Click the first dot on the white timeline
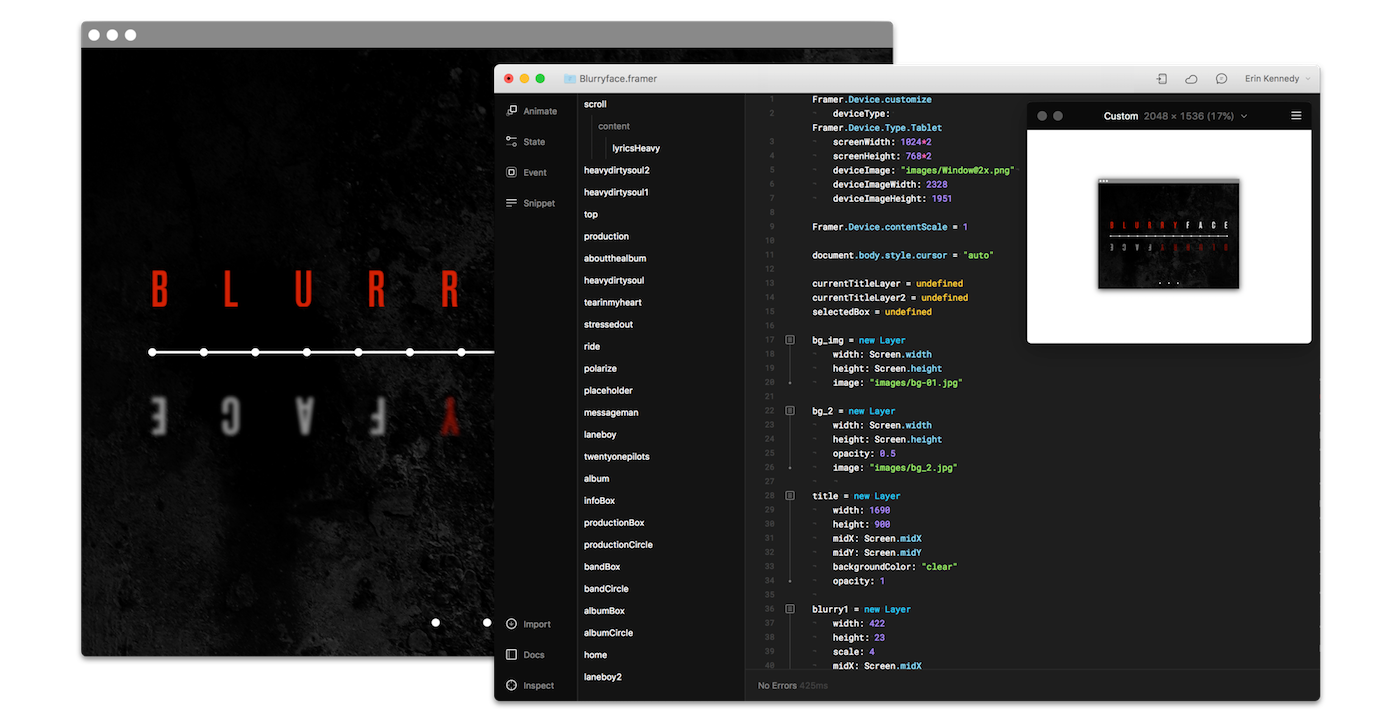The height and width of the screenshot is (722, 1400). (152, 352)
